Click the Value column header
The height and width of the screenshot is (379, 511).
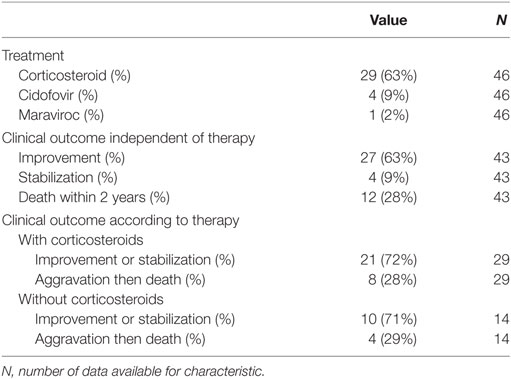[388, 20]
